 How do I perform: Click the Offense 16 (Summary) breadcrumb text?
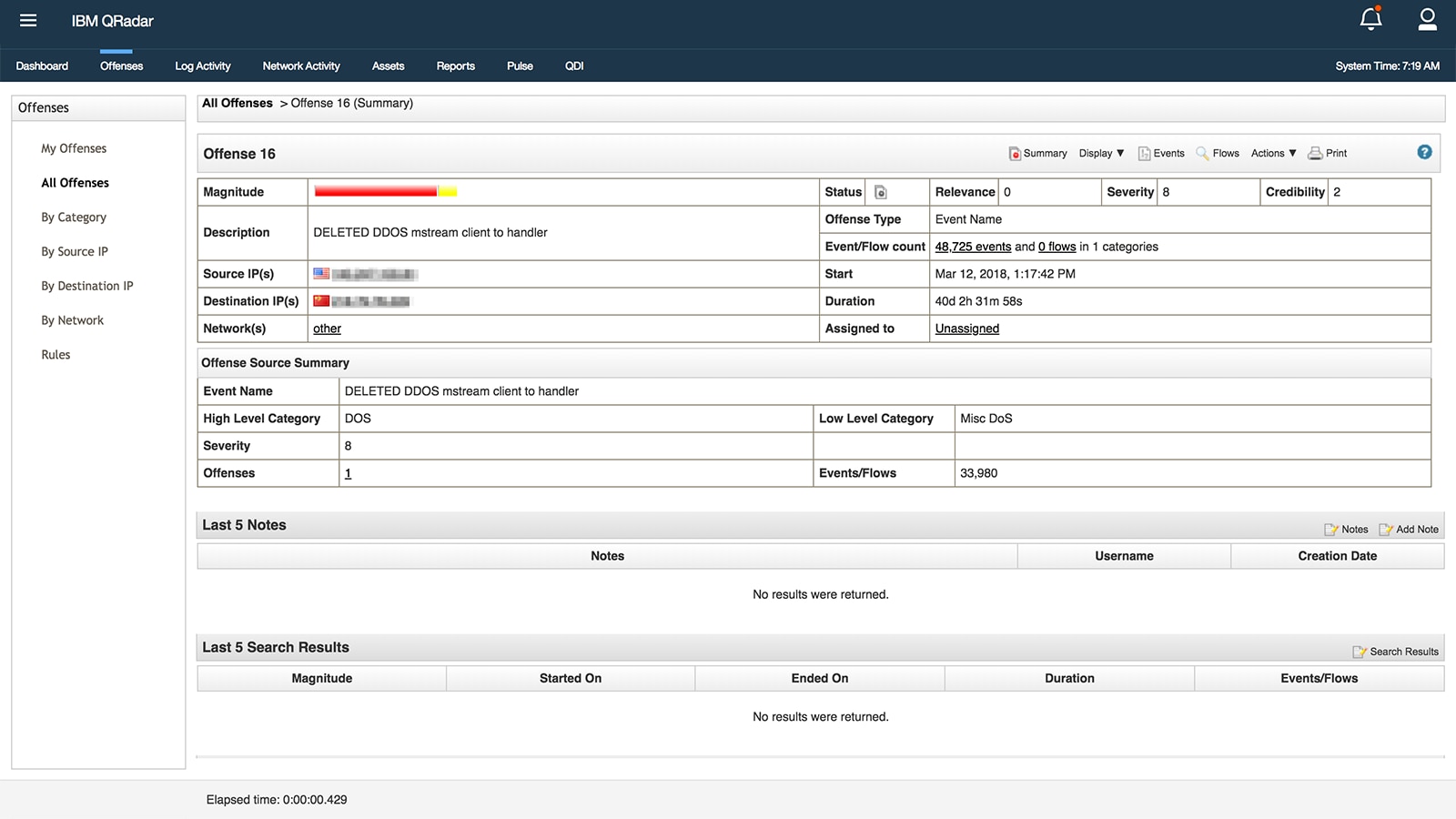pos(352,103)
